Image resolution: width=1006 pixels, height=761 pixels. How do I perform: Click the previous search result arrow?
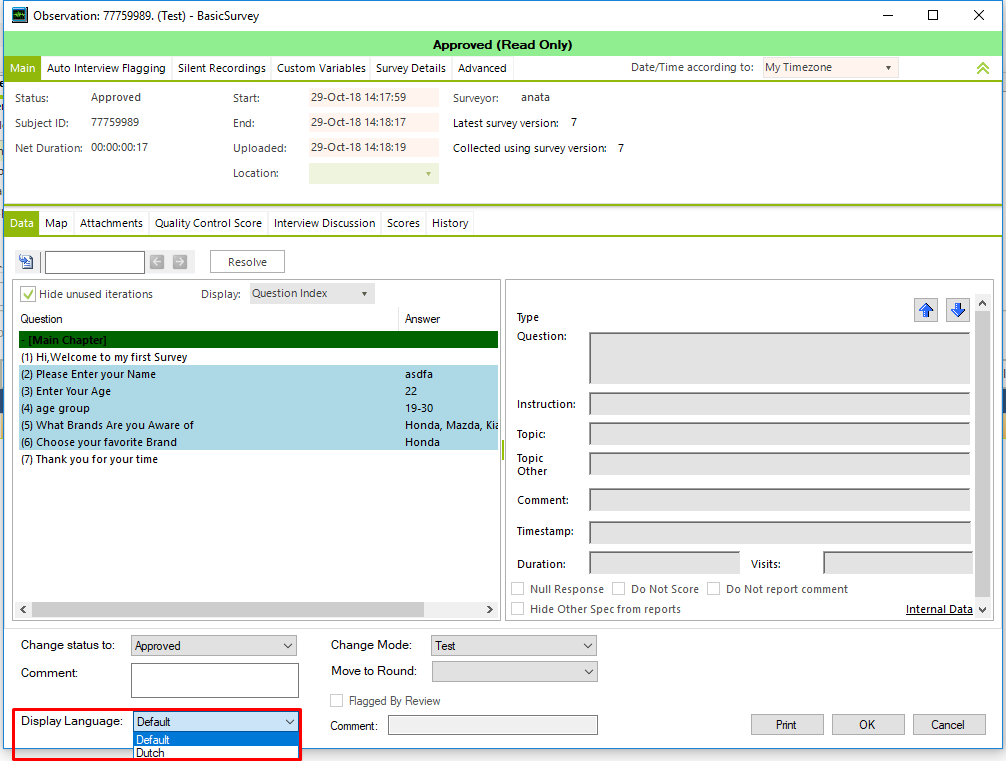157,262
